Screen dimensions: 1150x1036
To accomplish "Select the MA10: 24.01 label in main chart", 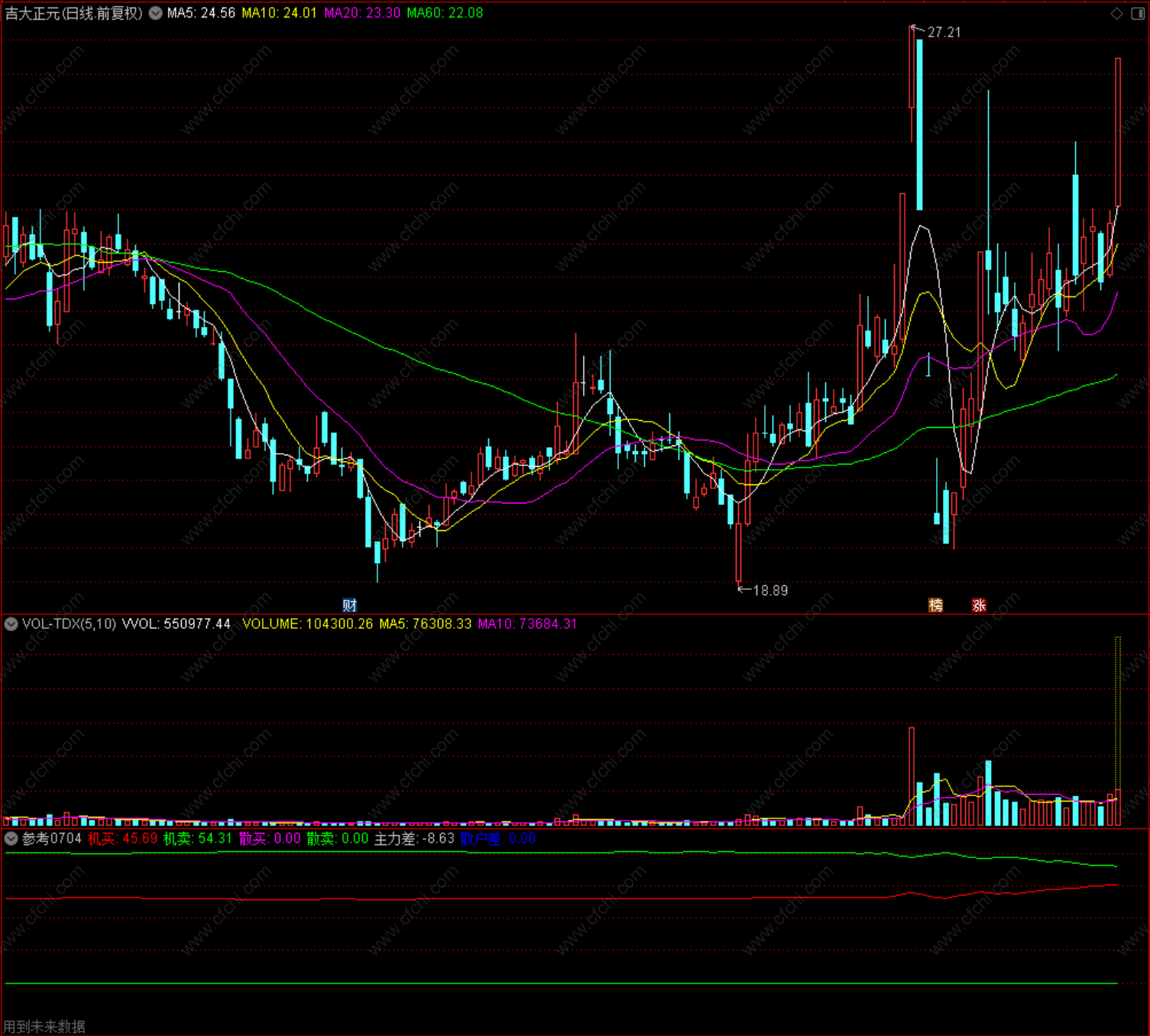I will coord(279,13).
